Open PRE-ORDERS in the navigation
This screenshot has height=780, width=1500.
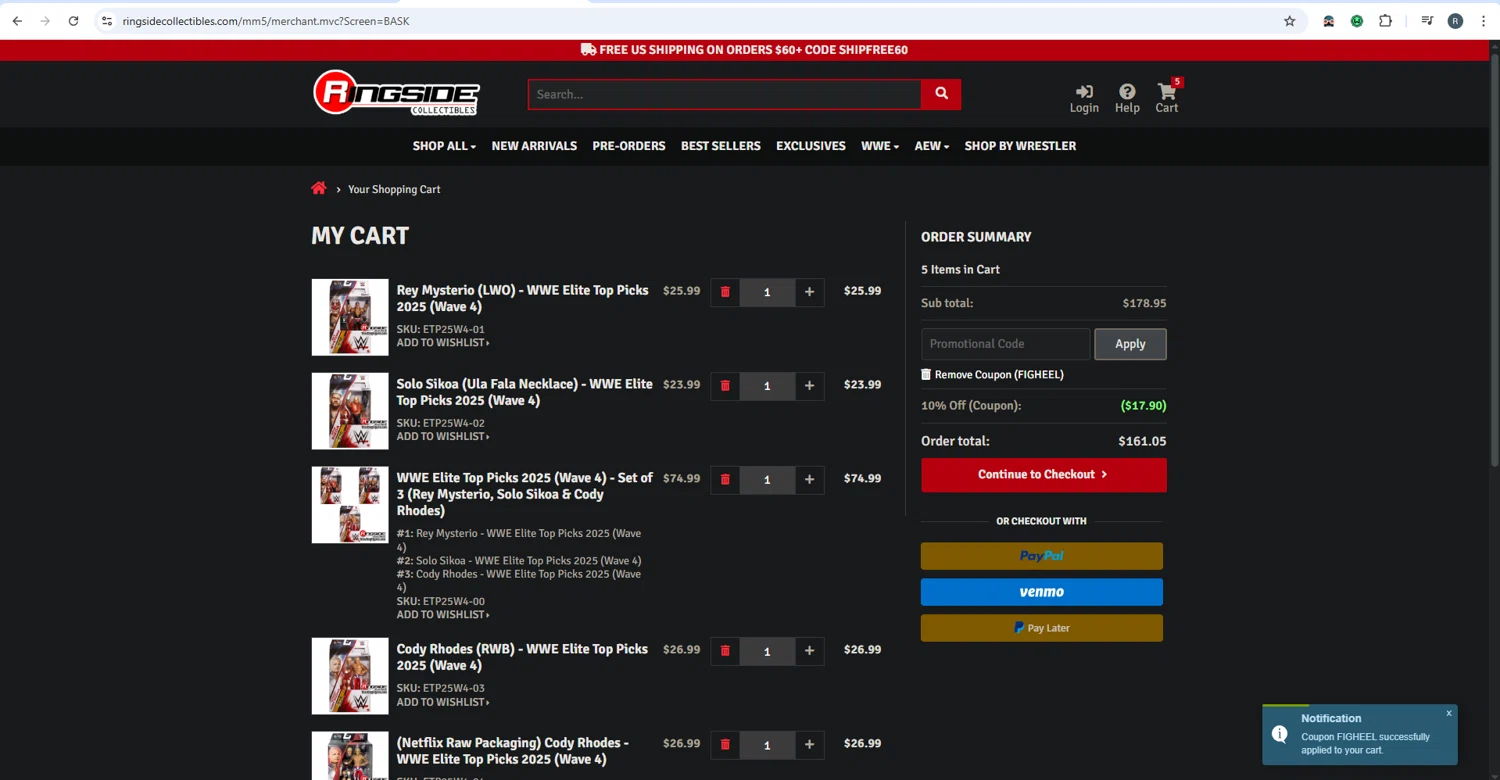click(629, 146)
